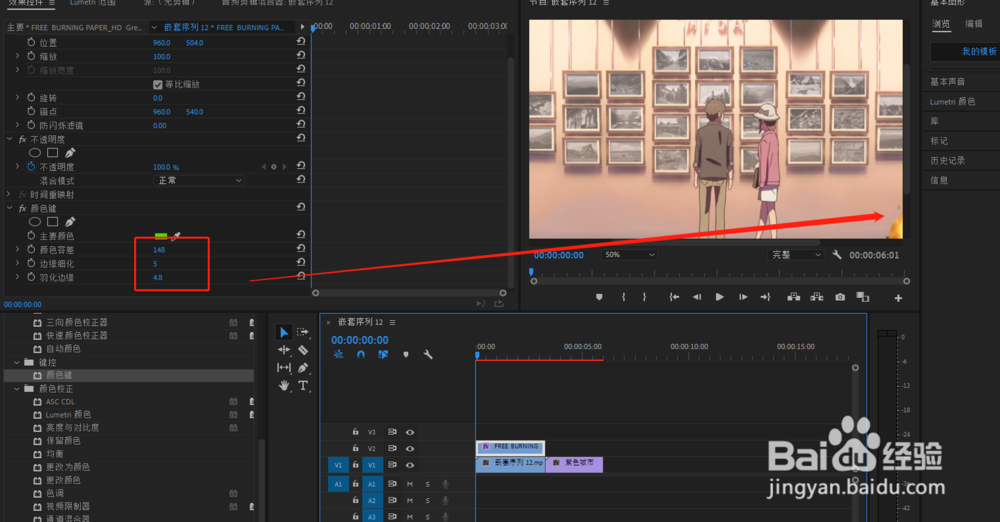
Task: Open Program Monitor settings wrench
Action: 837,255
